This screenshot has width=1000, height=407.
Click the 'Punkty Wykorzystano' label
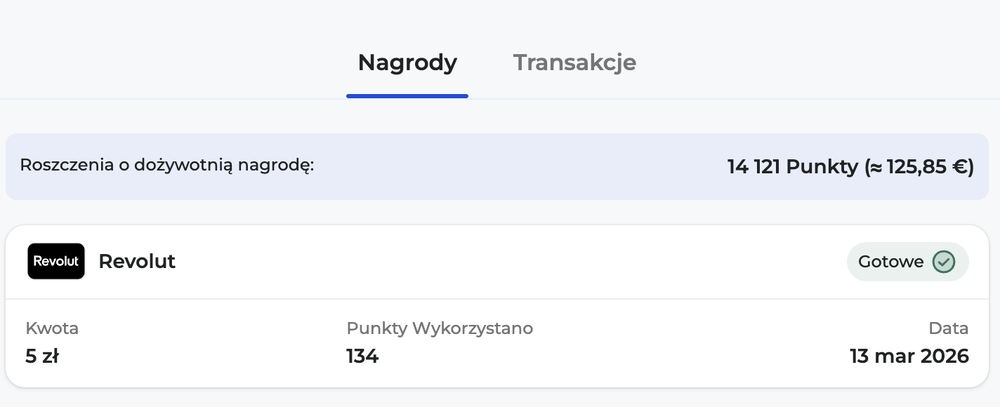coord(439,328)
